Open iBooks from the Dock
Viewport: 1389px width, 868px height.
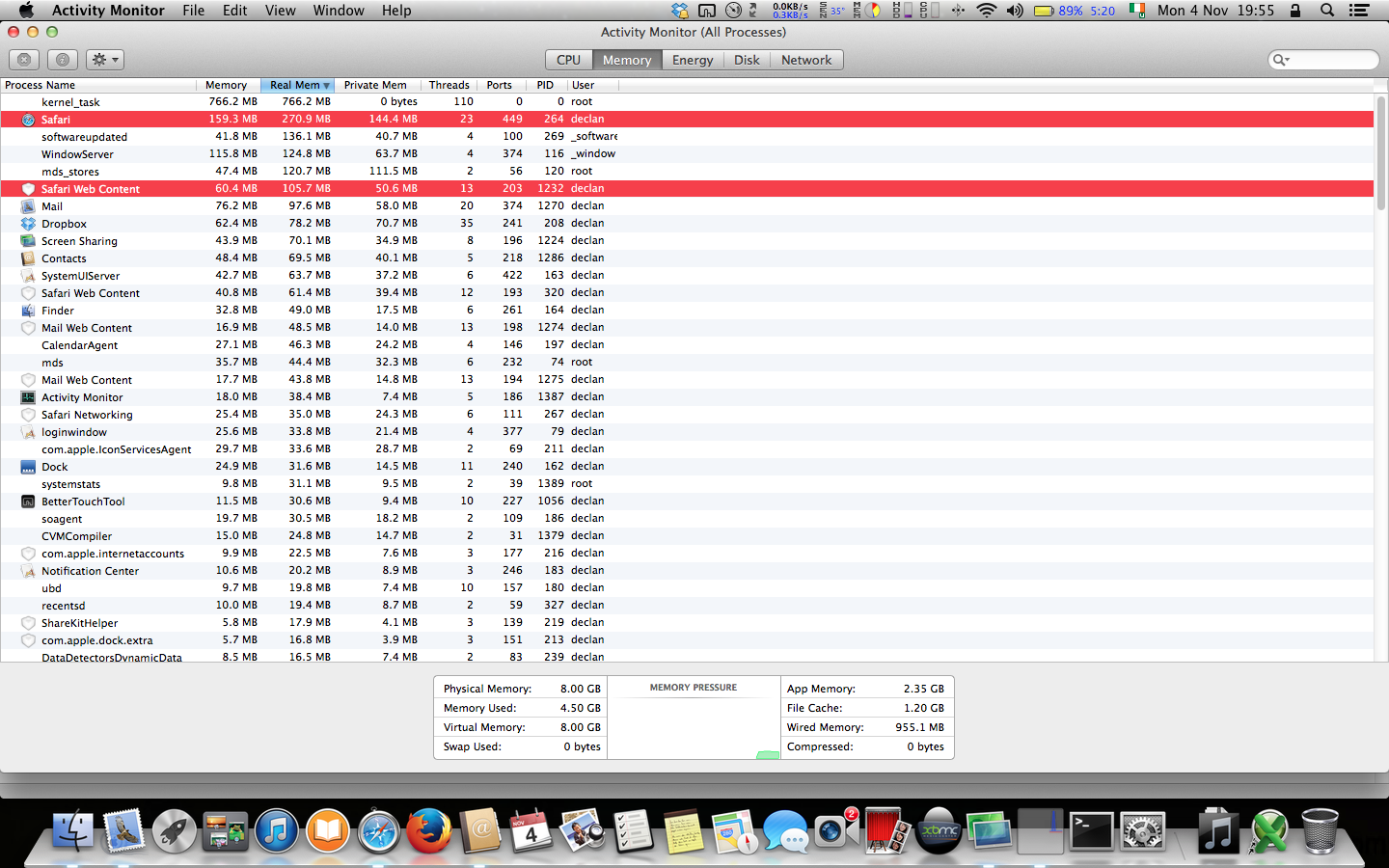pos(328,831)
